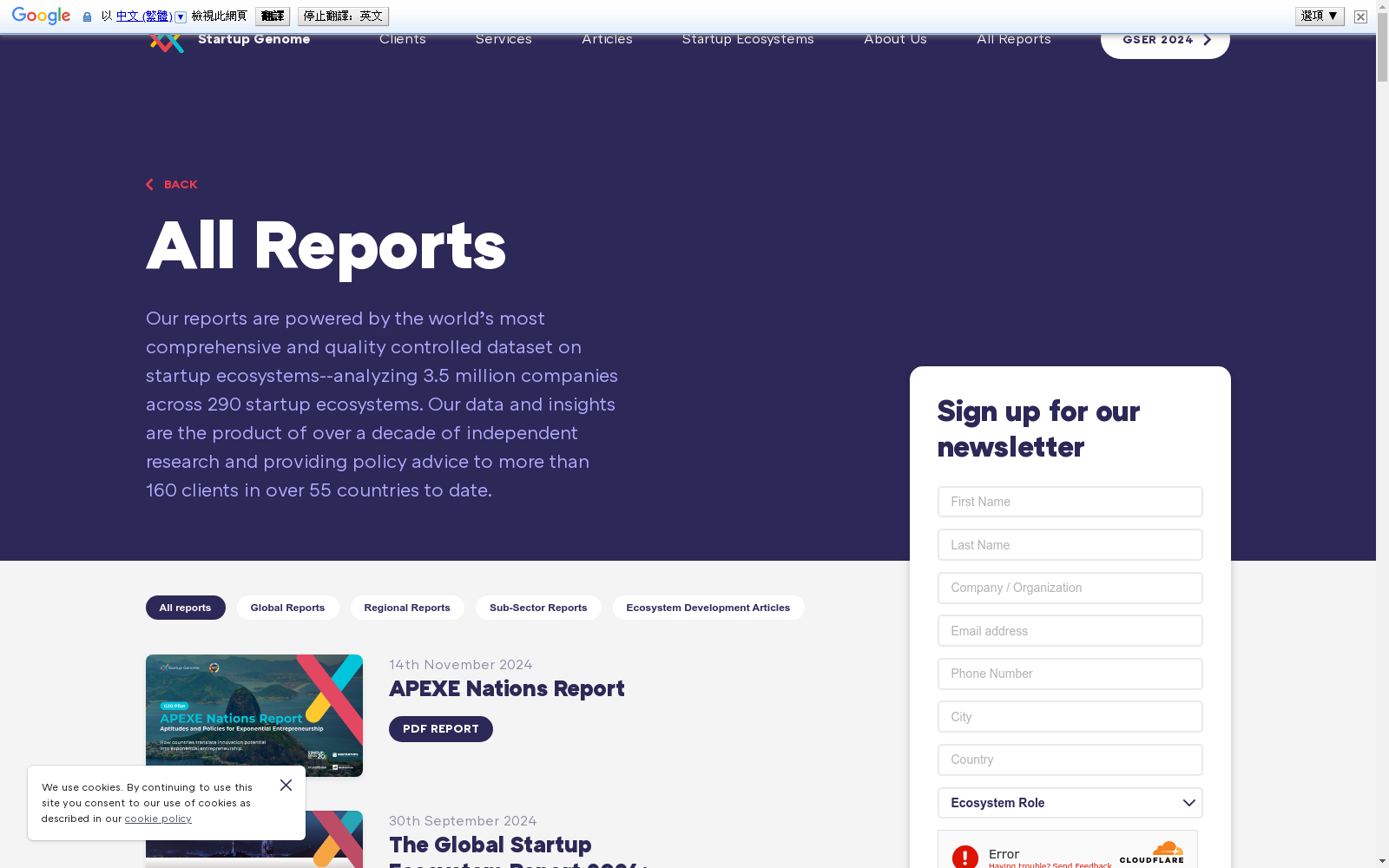Open the Articles menu
The height and width of the screenshot is (868, 1389).
(x=607, y=40)
